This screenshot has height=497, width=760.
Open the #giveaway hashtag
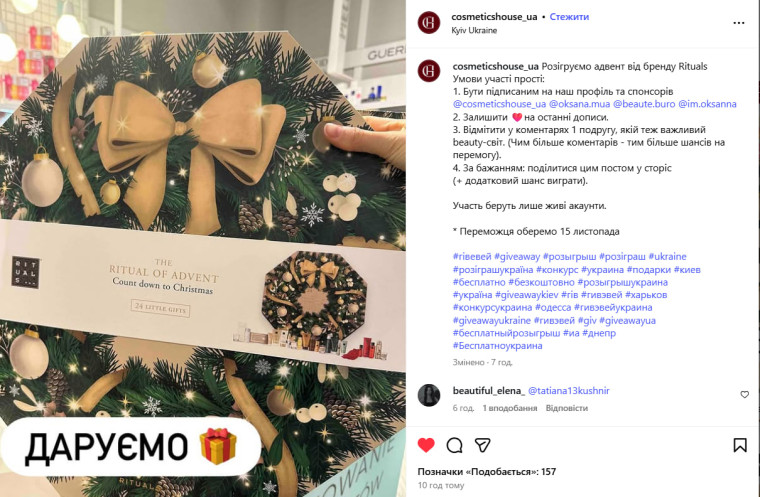[x=517, y=257]
